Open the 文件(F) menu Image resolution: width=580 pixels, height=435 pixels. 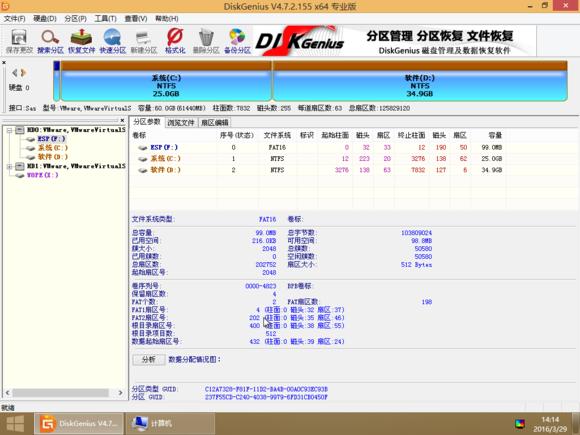coord(14,18)
